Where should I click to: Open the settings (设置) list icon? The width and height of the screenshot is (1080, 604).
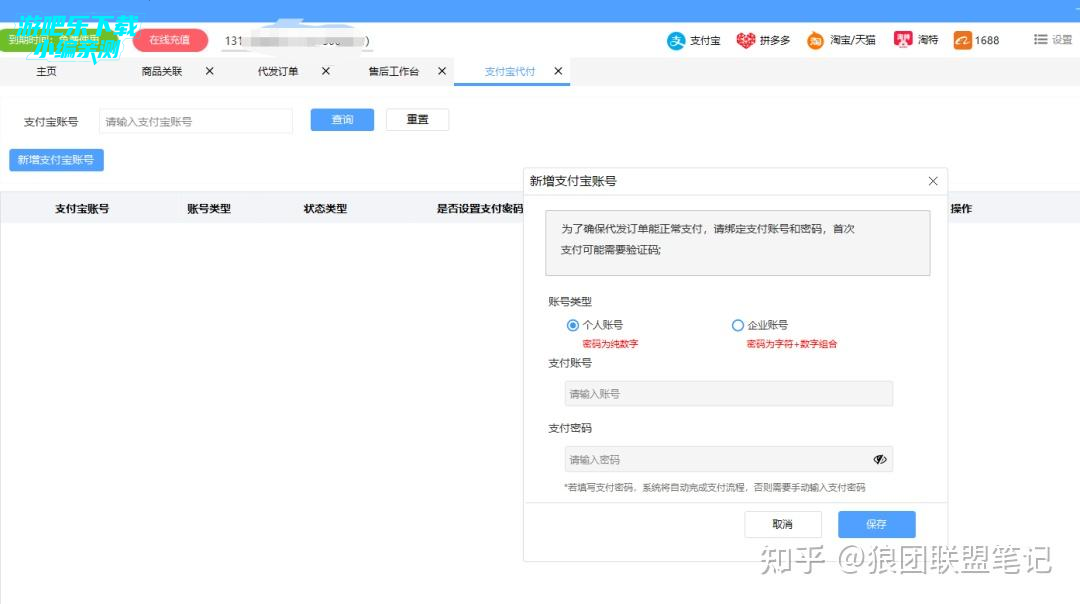tap(1040, 40)
